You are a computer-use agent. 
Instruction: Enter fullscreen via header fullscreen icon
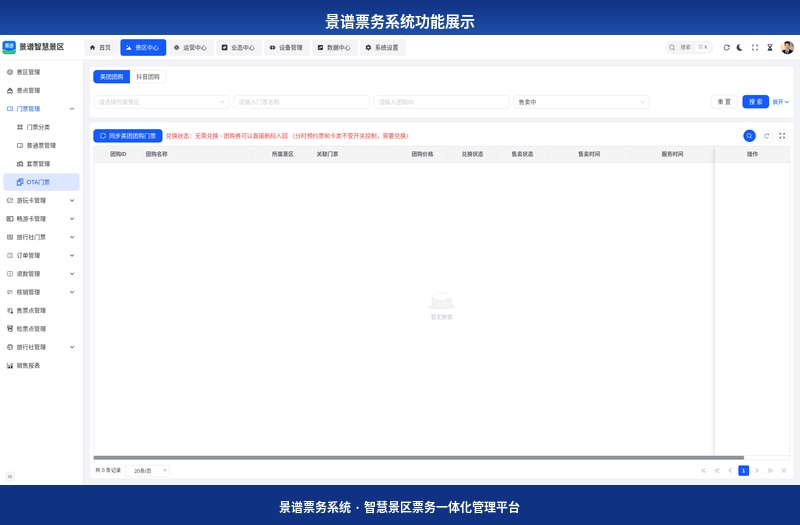(755, 47)
